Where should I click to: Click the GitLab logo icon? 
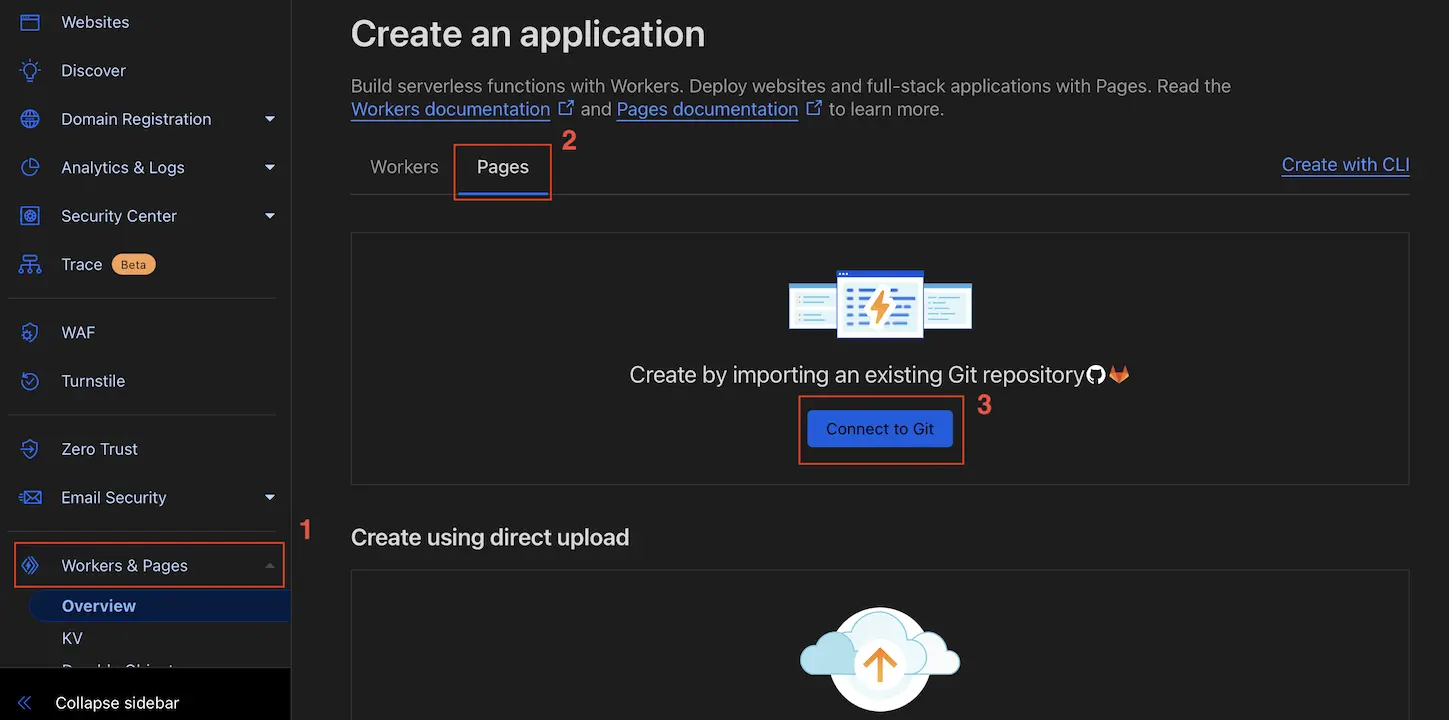click(x=1119, y=375)
